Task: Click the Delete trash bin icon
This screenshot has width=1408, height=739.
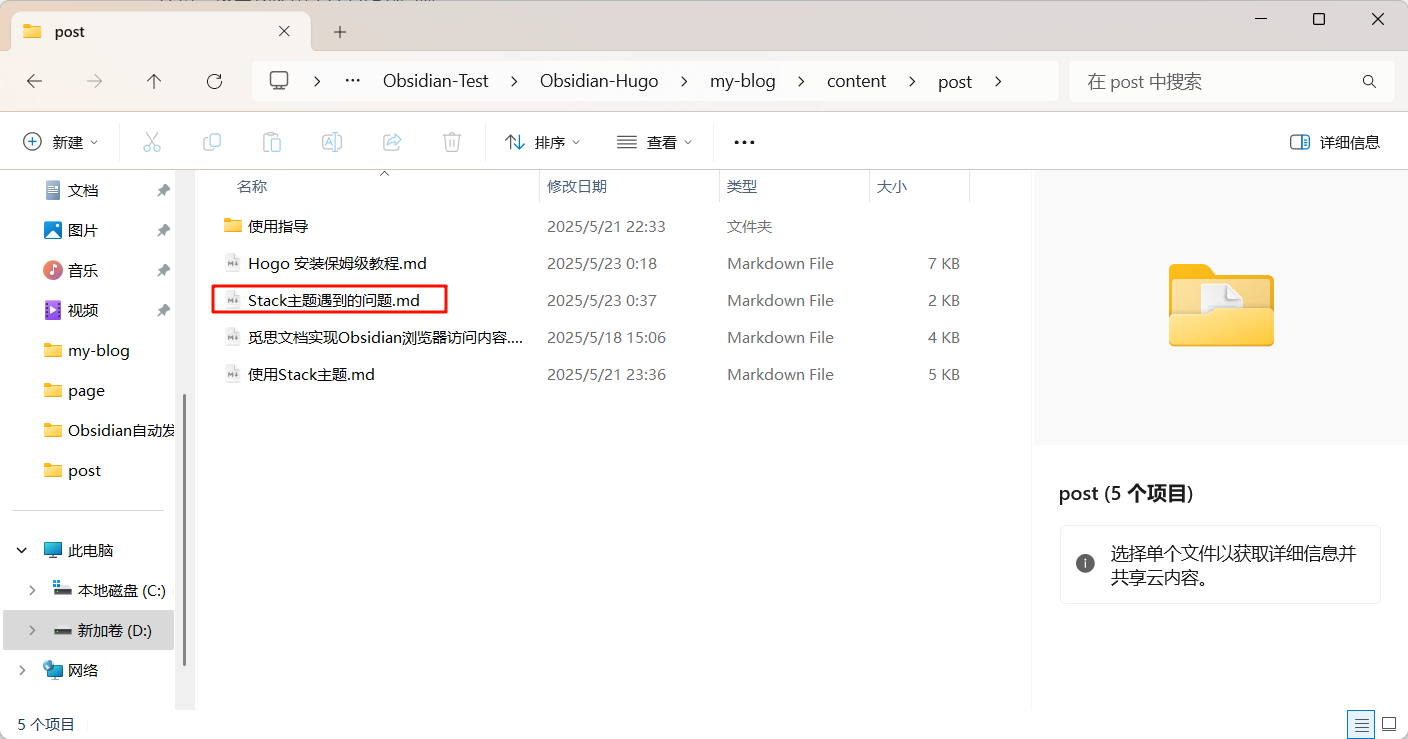Action: click(x=452, y=142)
